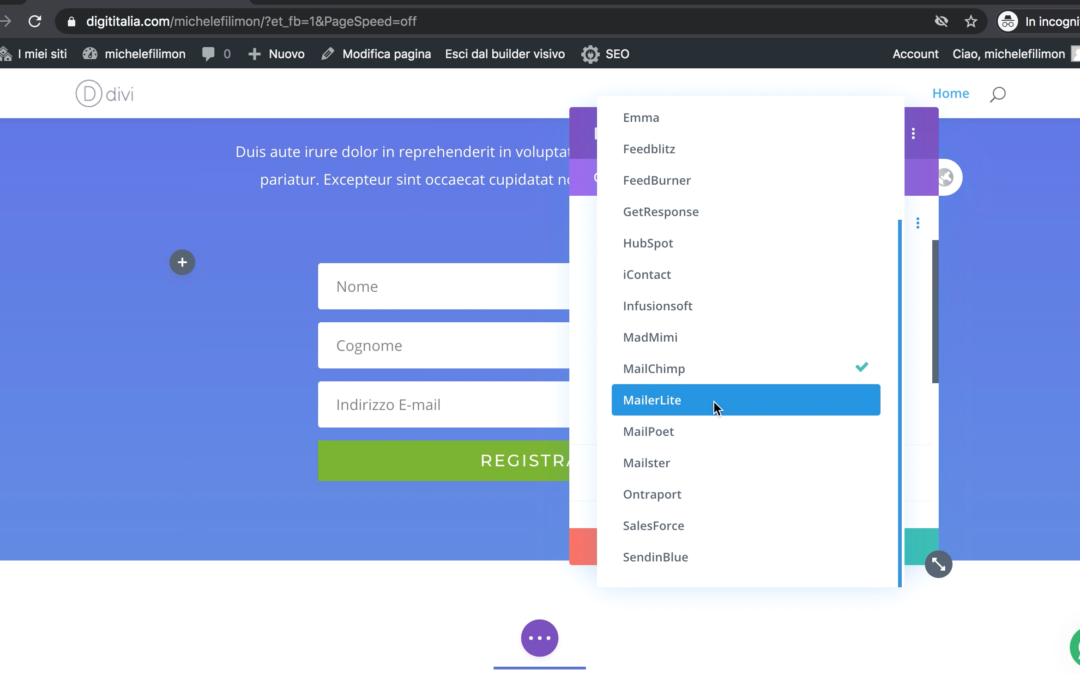The width and height of the screenshot is (1080, 675).
Task: Click the site search magnifier icon
Action: (997, 94)
